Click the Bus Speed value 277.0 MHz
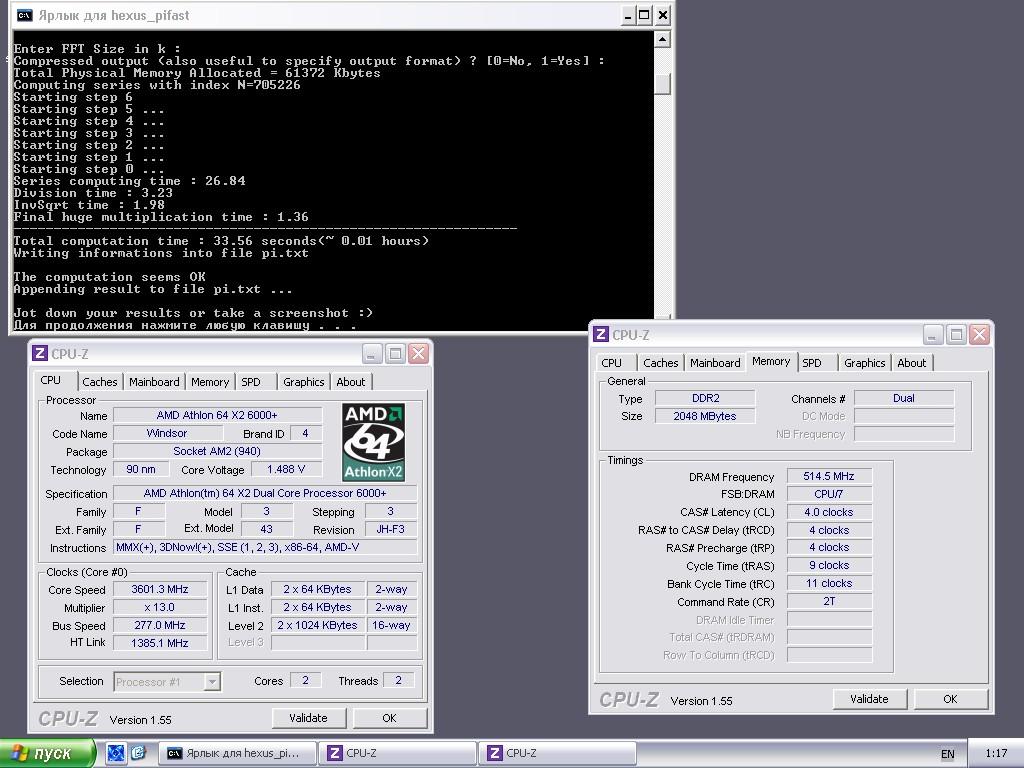The image size is (1024, 768). click(x=160, y=626)
